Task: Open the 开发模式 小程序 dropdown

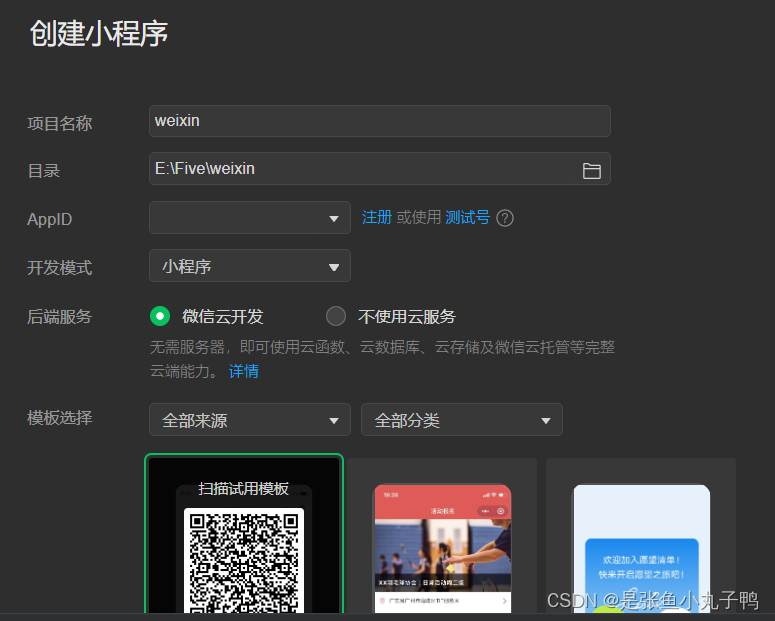Action: point(250,266)
